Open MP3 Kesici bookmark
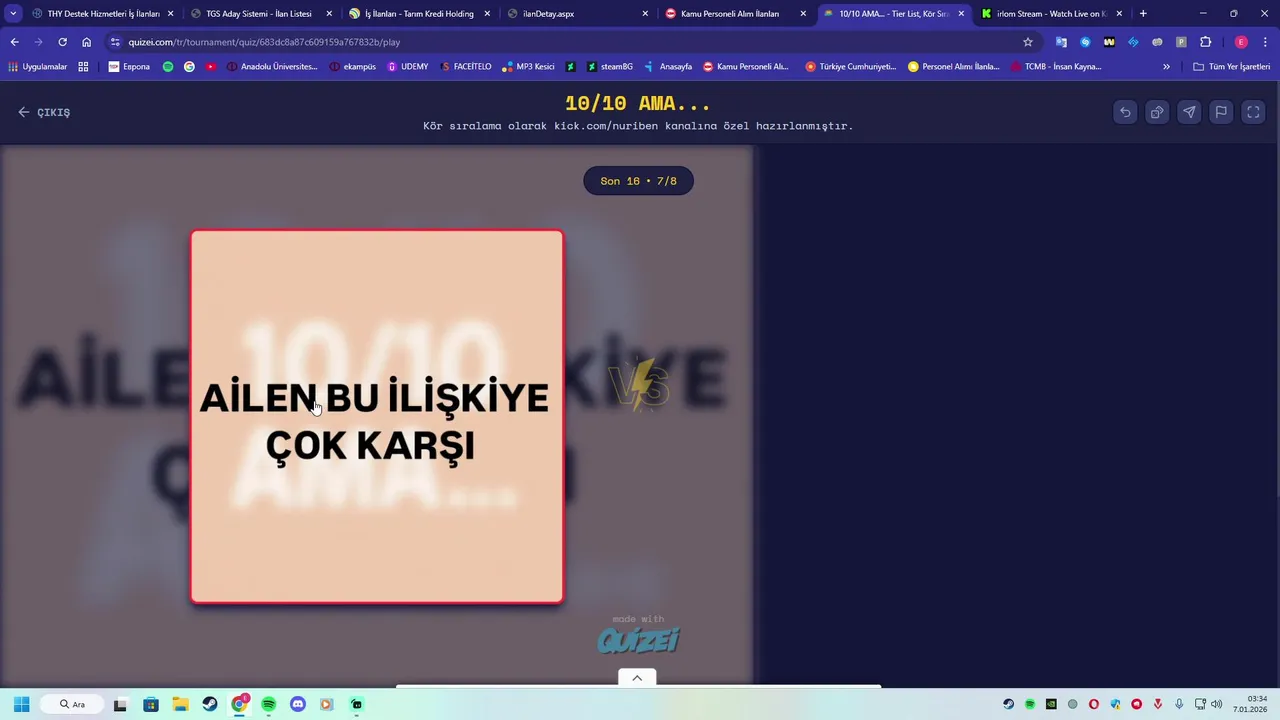 [x=529, y=67]
